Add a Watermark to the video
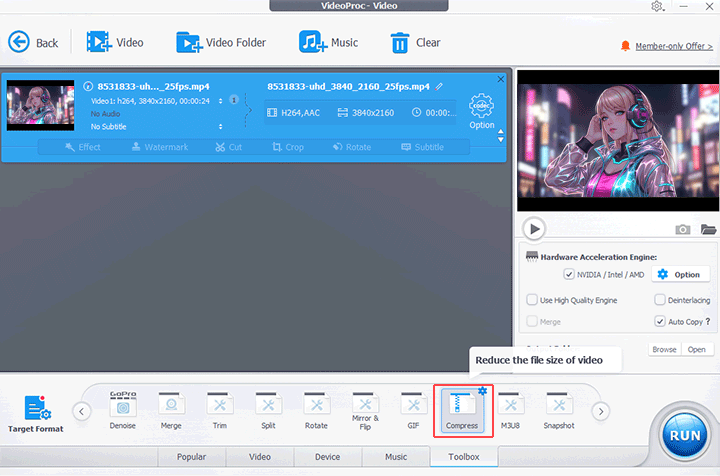The height and width of the screenshot is (476, 720). pyautogui.click(x=160, y=147)
